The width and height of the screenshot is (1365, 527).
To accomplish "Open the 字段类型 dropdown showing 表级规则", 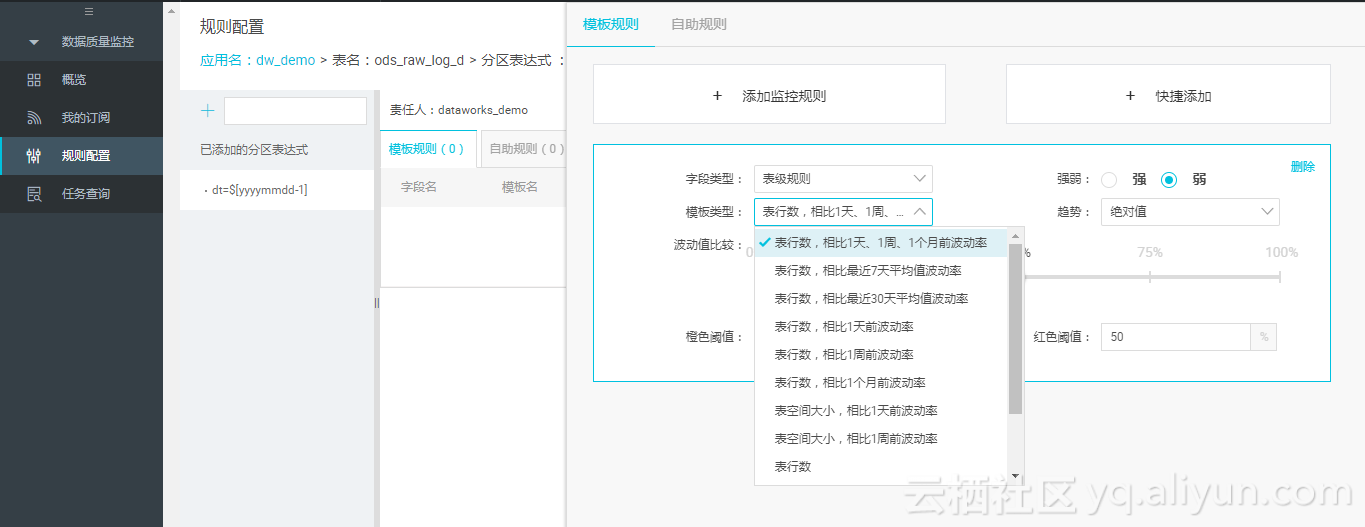I will click(x=843, y=179).
